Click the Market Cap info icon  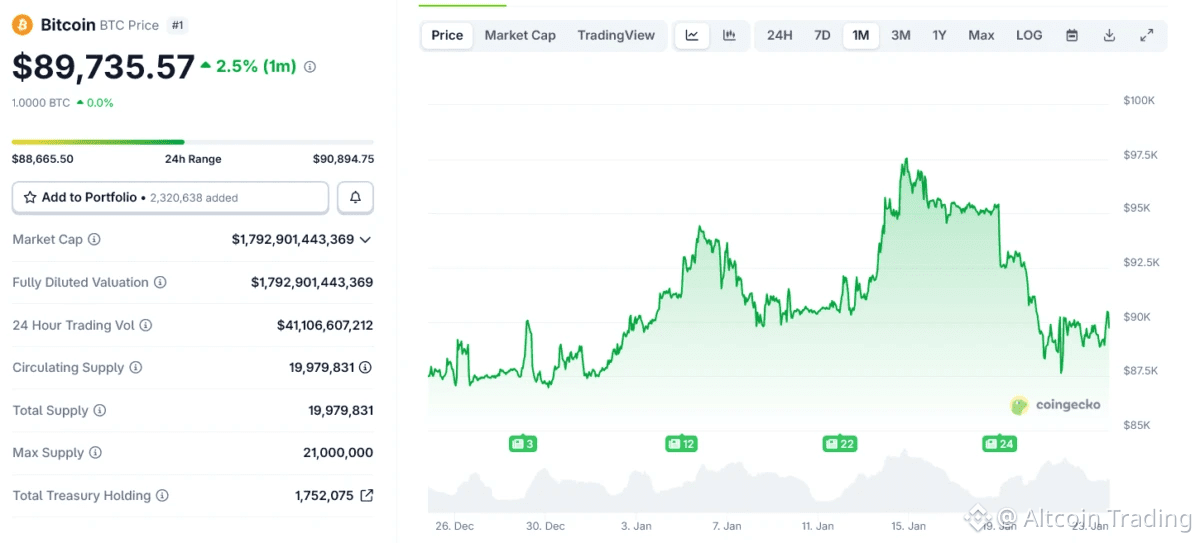(94, 240)
